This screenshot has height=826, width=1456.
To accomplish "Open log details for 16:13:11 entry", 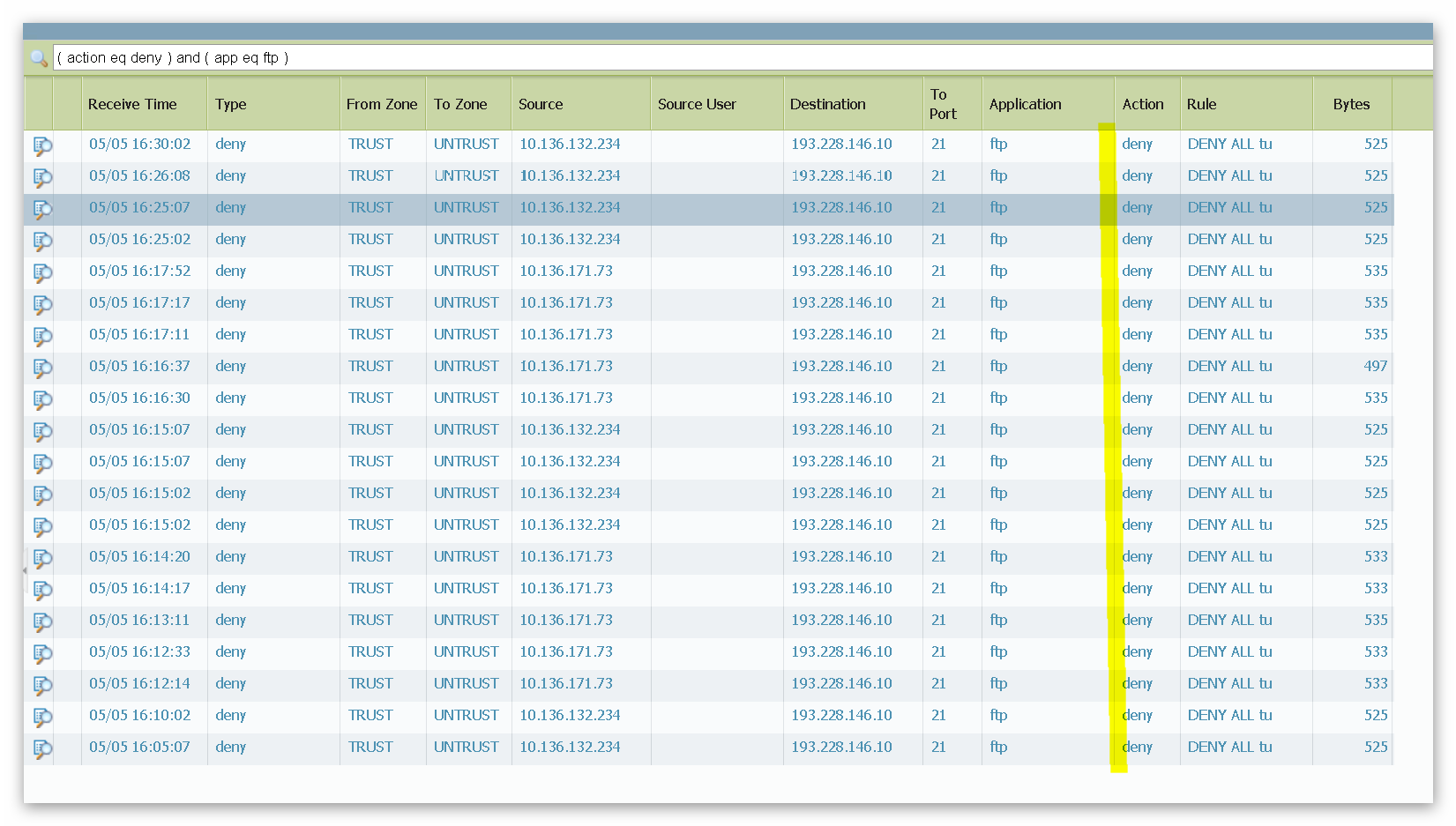I will pyautogui.click(x=42, y=621).
